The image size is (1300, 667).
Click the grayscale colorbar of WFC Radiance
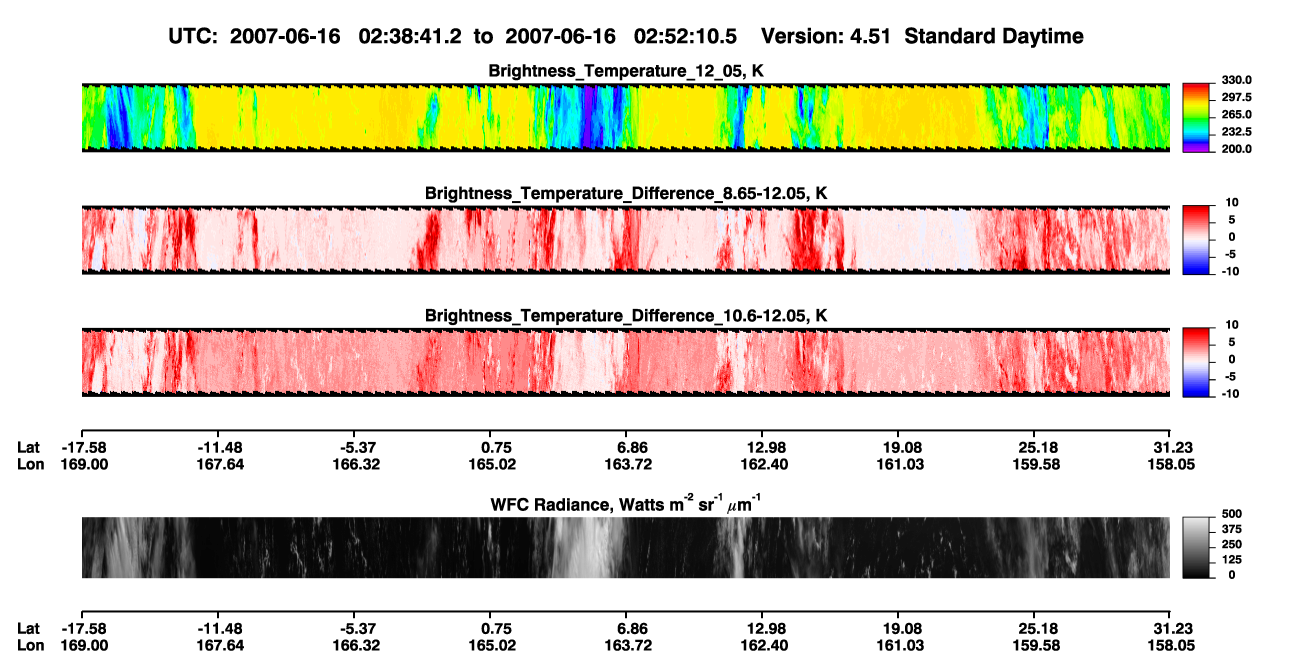(1196, 548)
